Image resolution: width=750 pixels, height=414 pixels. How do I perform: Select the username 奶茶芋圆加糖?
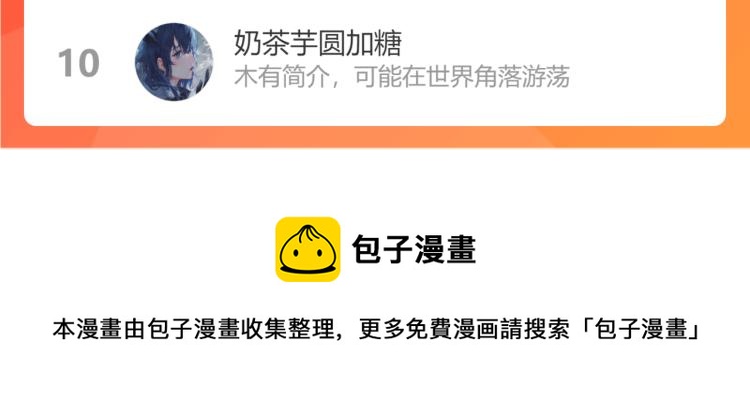tap(318, 43)
